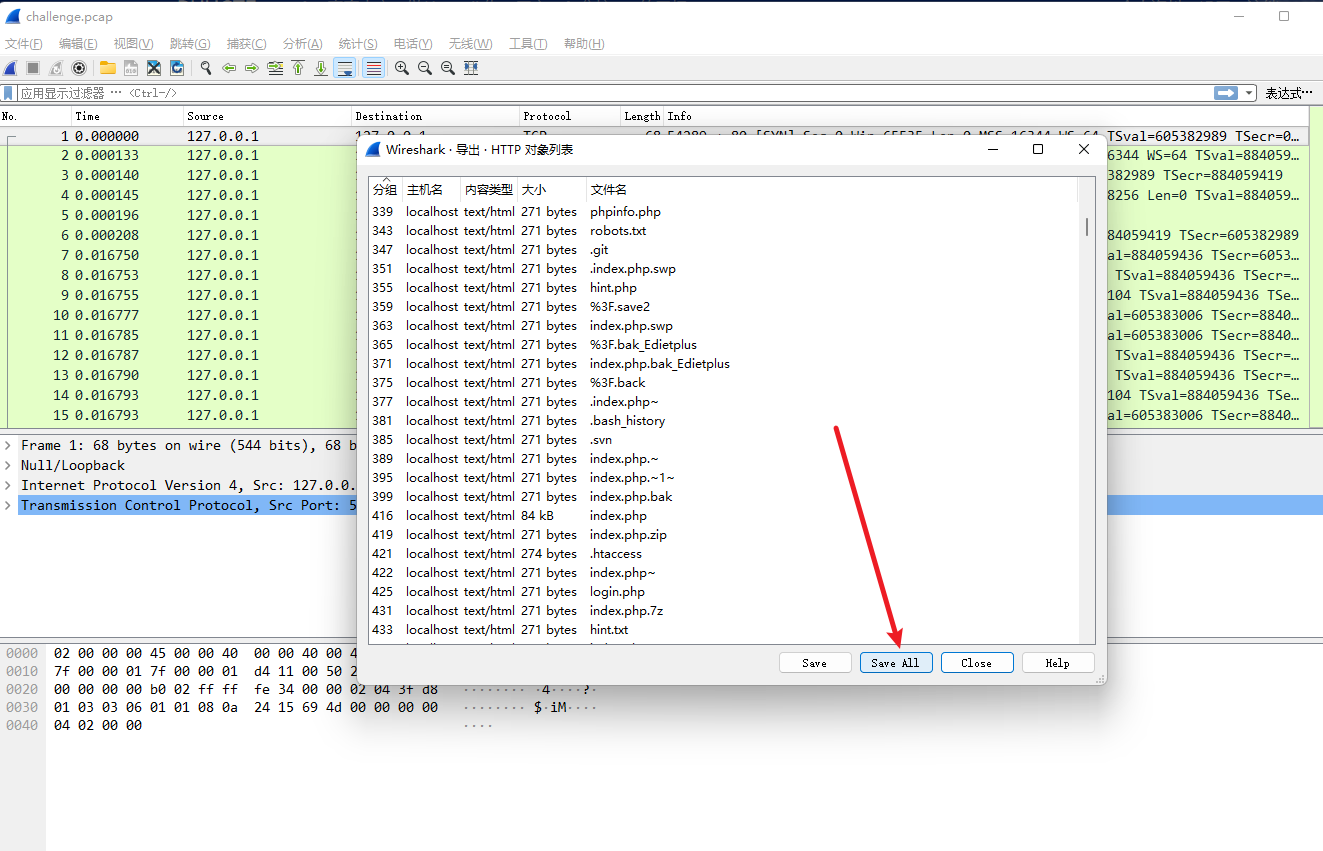This screenshot has height=851, width=1323.
Task: Open the 视图(V) menu
Action: [133, 44]
